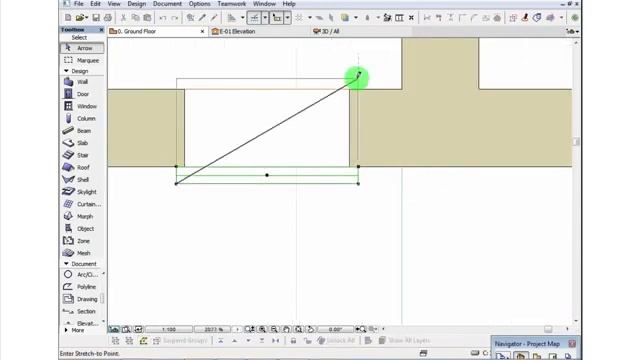Expand the More section in Toolbox
The height and width of the screenshot is (360, 640).
pos(67,330)
